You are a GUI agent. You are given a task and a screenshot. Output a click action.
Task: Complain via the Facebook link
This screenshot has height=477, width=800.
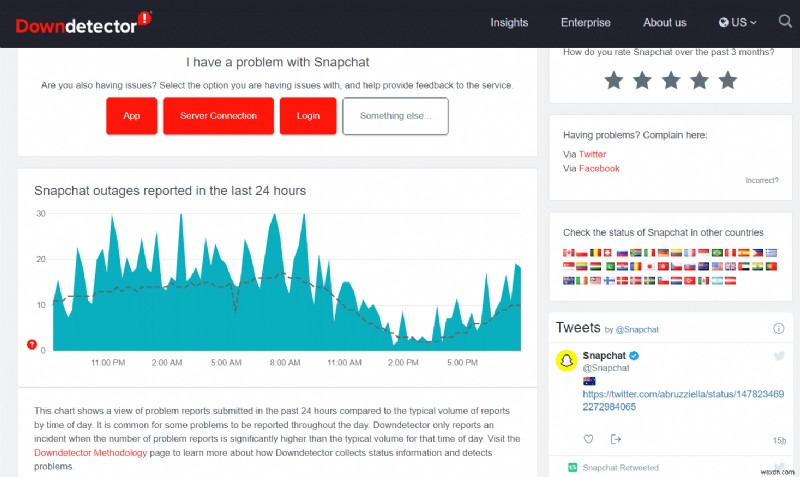click(599, 168)
